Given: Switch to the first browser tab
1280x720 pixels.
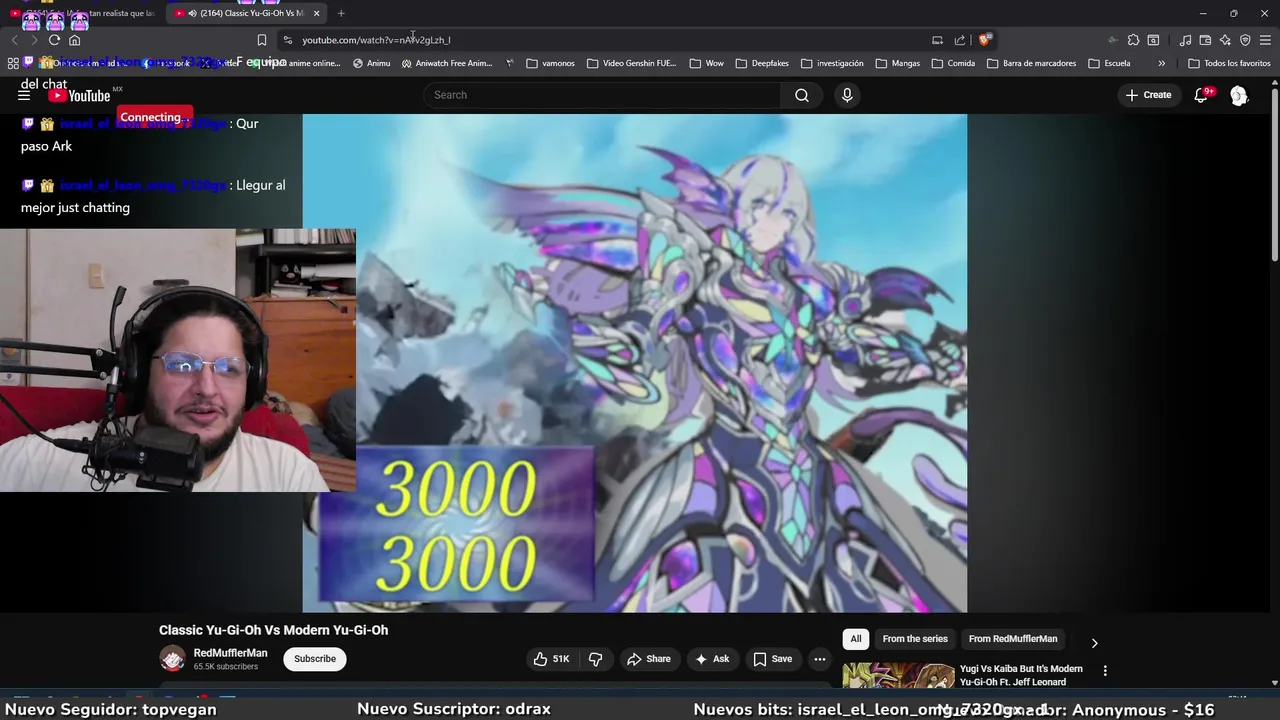Looking at the screenshot, I should pos(82,13).
